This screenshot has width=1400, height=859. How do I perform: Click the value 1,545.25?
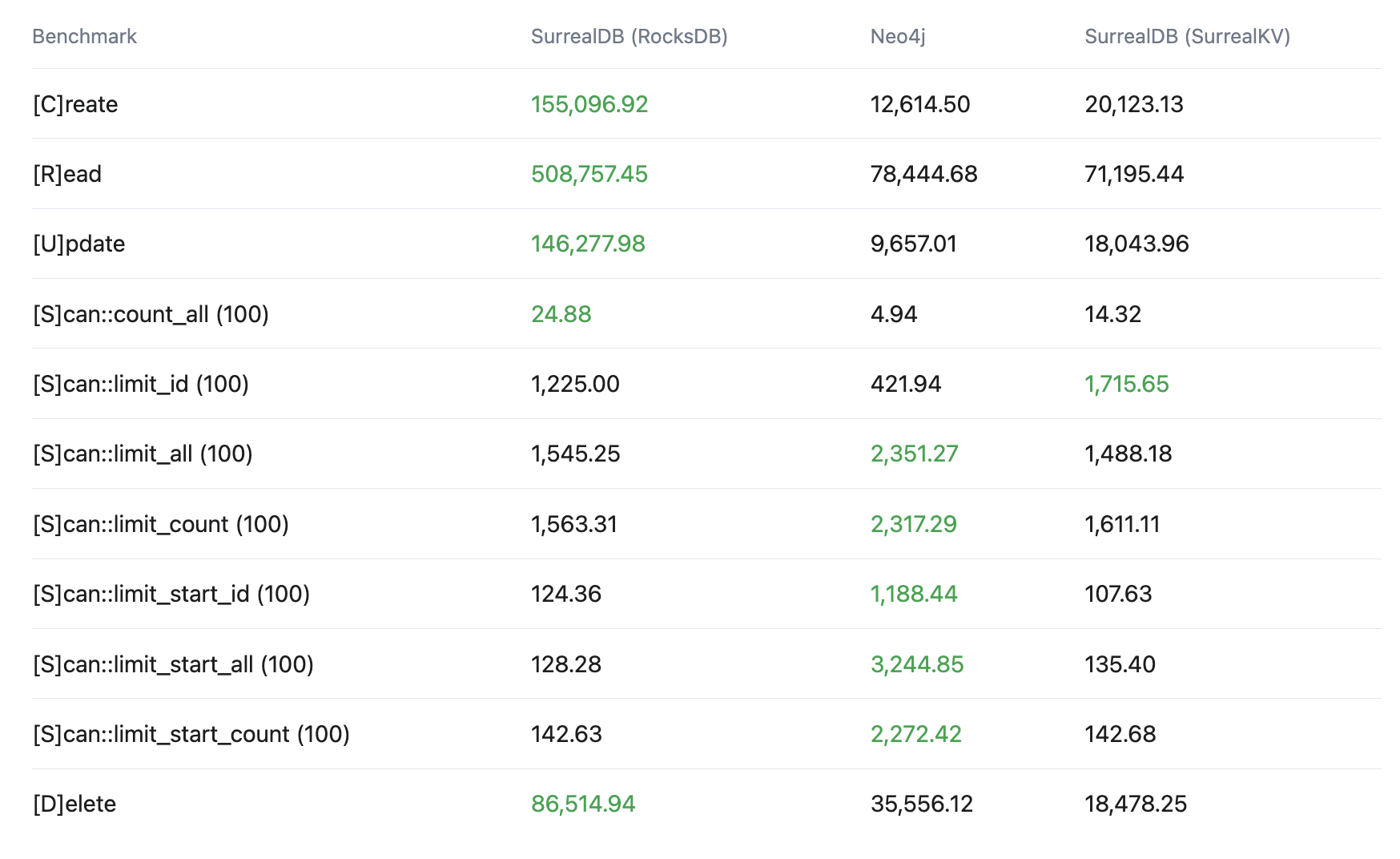pyautogui.click(x=575, y=454)
